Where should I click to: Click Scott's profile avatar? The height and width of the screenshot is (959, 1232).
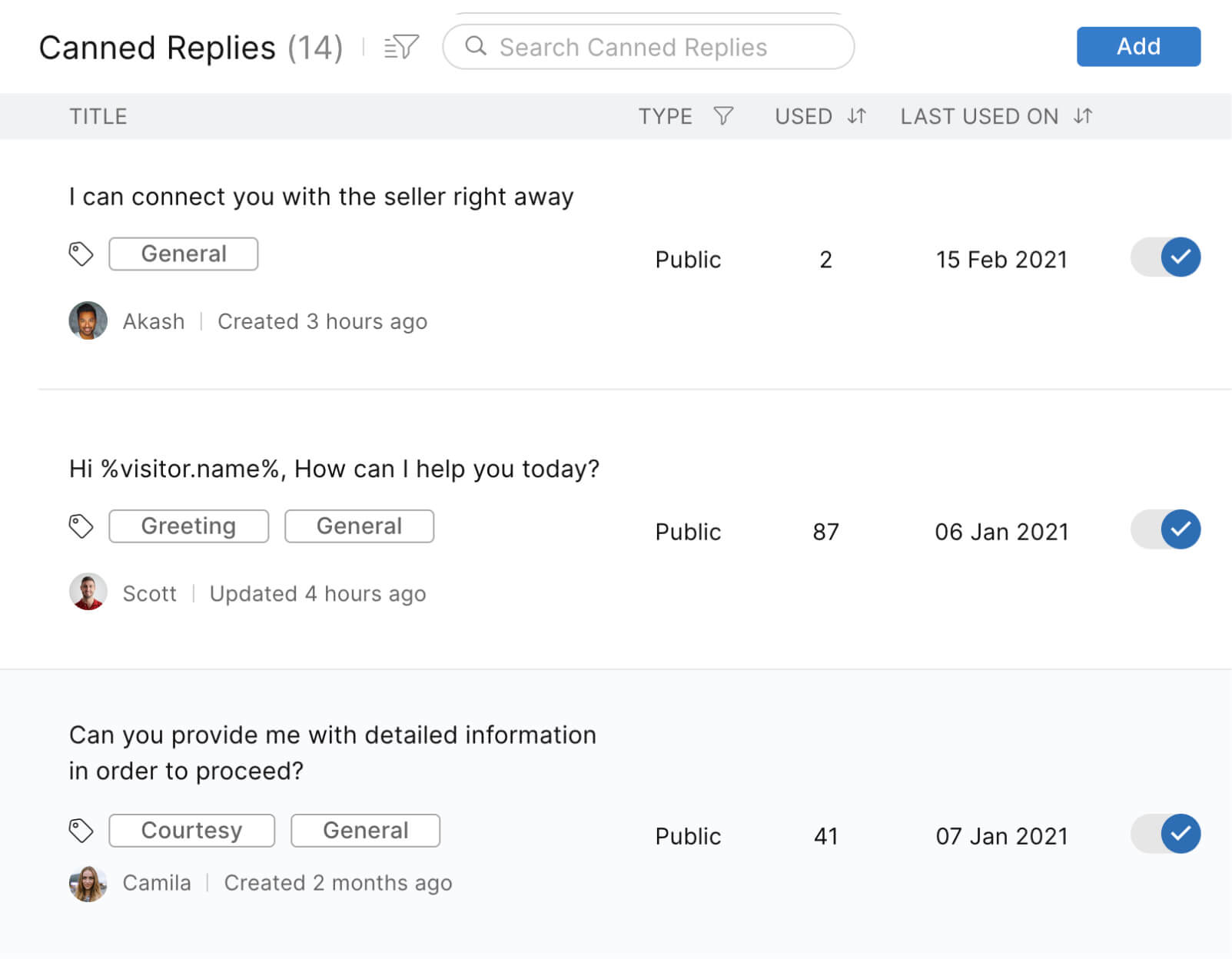point(88,592)
